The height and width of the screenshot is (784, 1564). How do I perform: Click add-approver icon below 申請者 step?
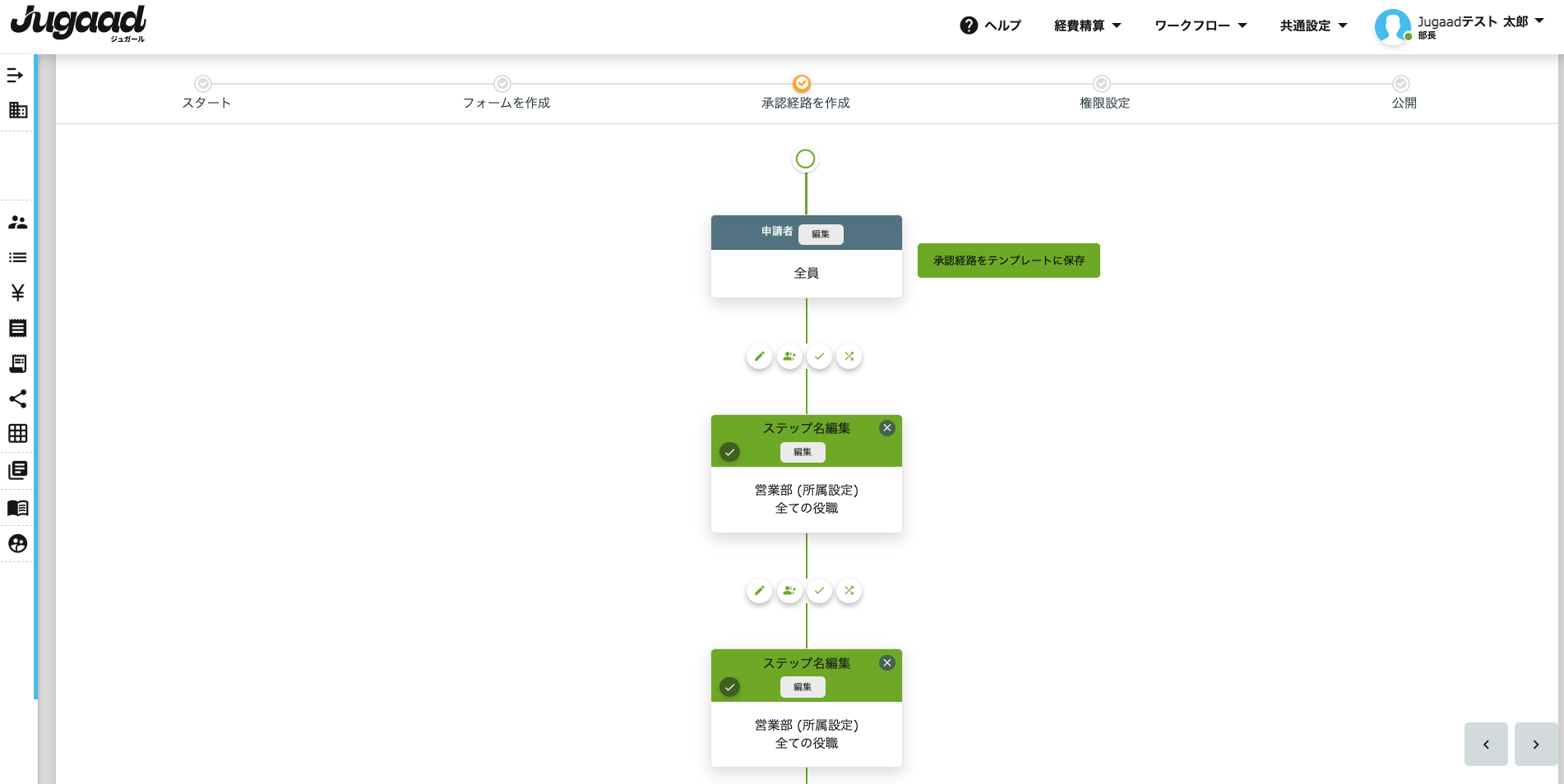[789, 357]
